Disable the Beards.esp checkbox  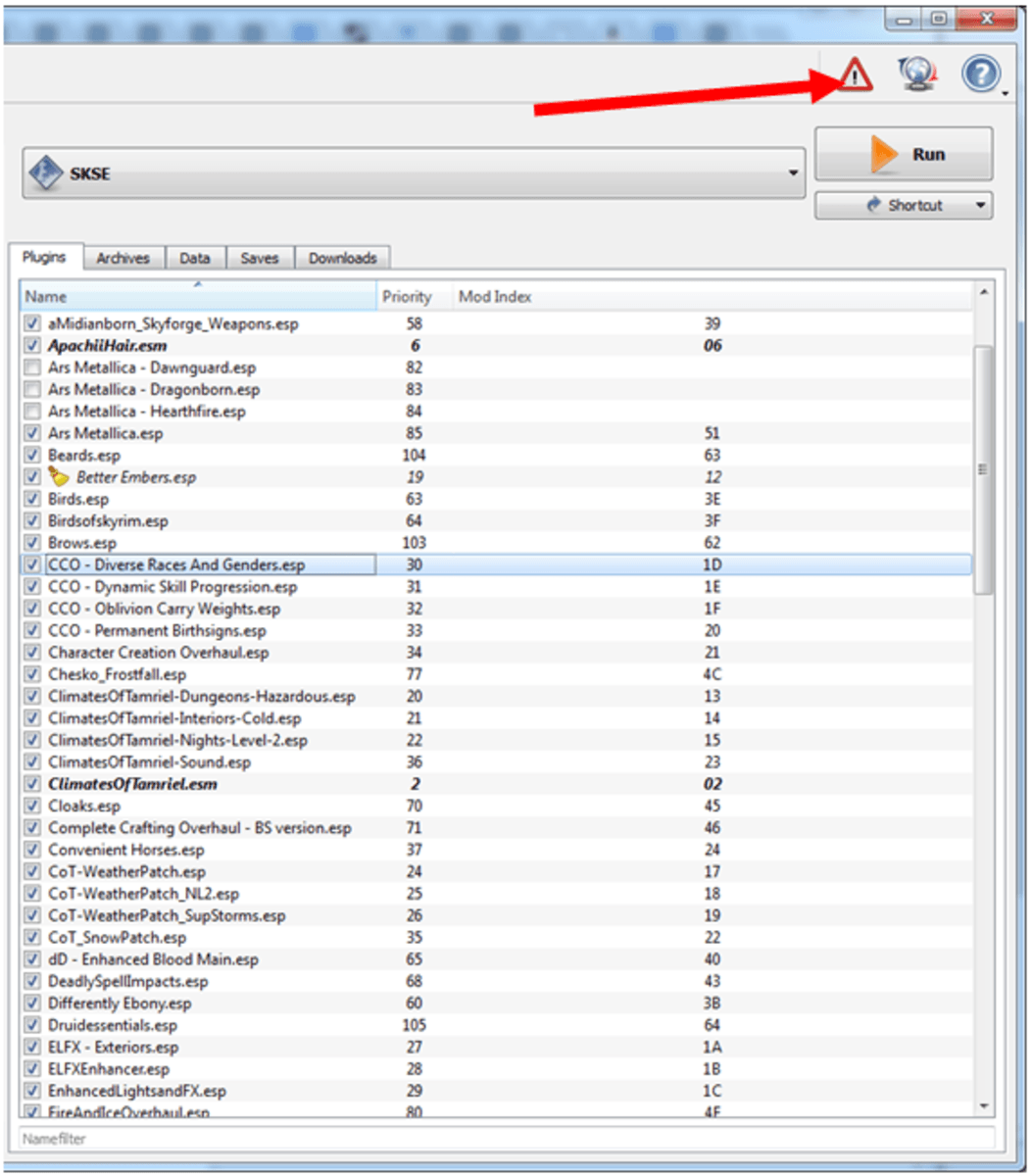(33, 456)
